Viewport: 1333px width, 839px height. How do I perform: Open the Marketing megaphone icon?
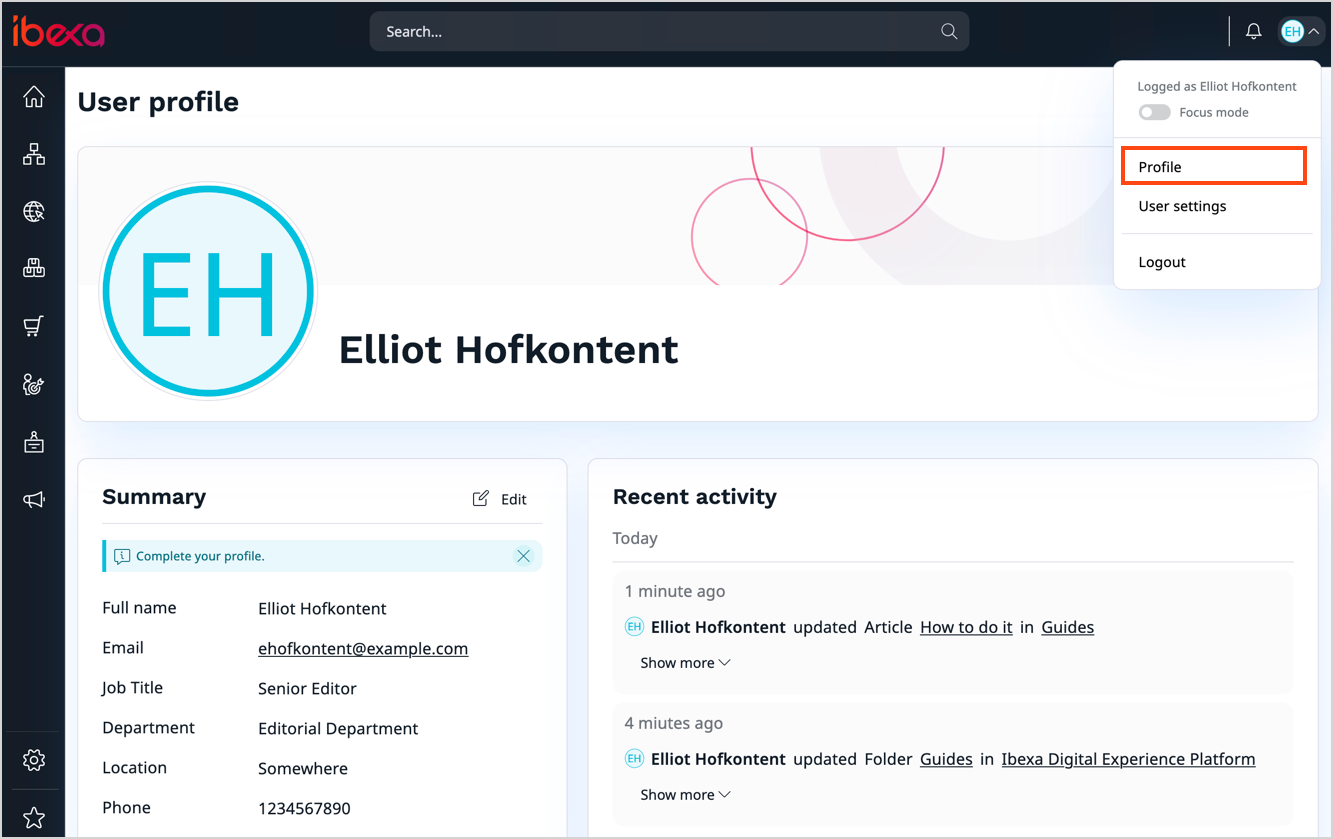(x=33, y=499)
